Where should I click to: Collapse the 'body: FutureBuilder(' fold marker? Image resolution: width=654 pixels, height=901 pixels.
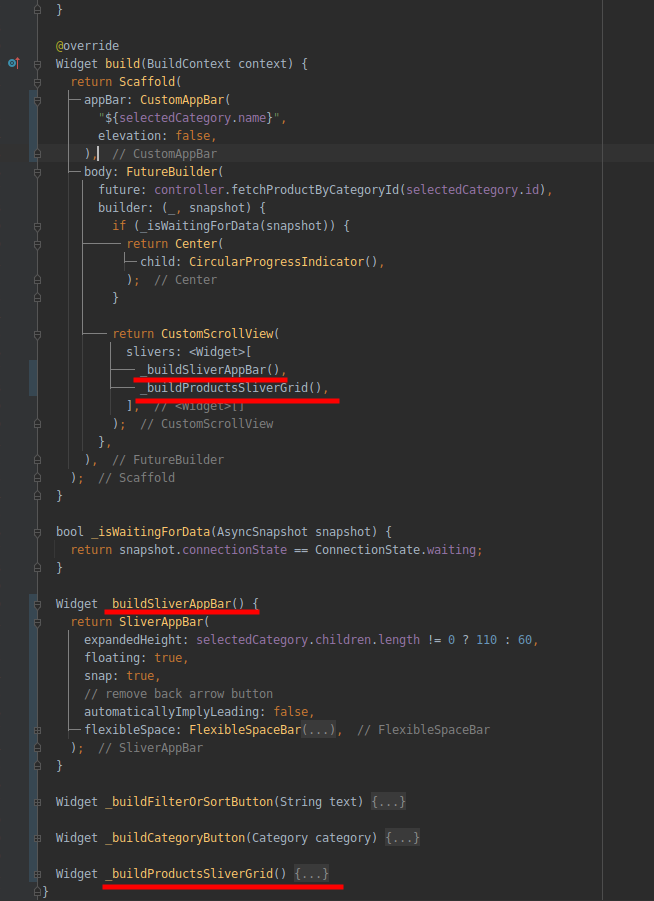37,172
